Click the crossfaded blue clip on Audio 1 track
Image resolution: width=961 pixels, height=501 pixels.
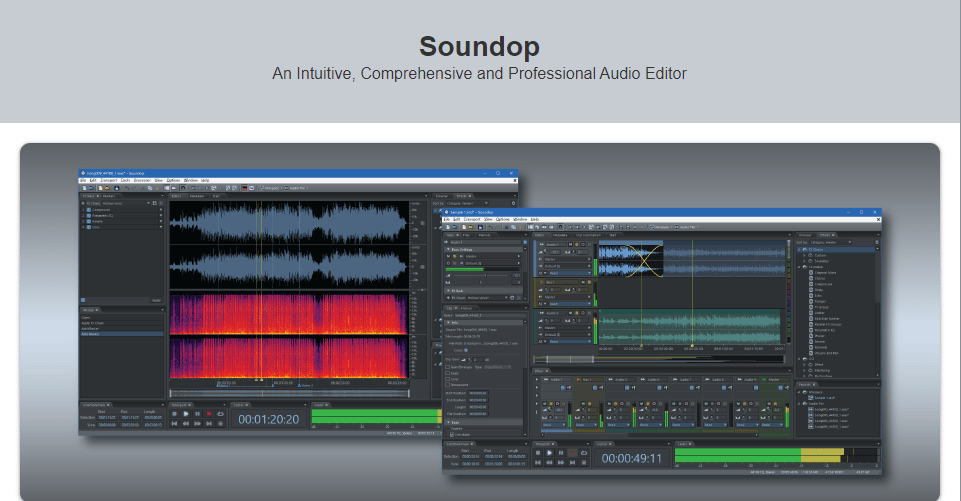tap(631, 260)
